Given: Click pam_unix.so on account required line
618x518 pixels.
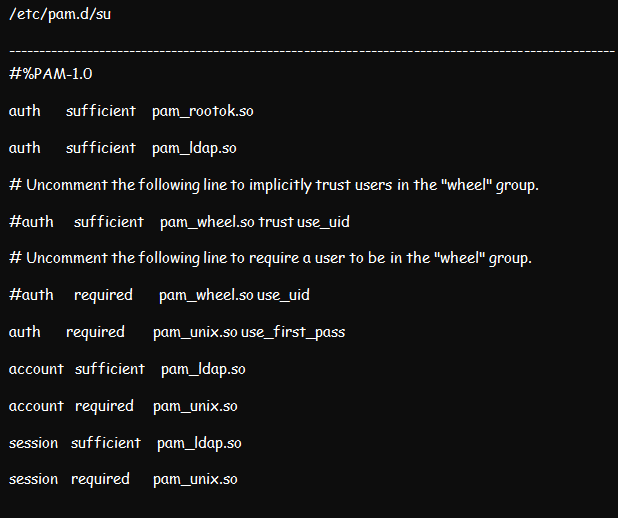Looking at the screenshot, I should [195, 406].
